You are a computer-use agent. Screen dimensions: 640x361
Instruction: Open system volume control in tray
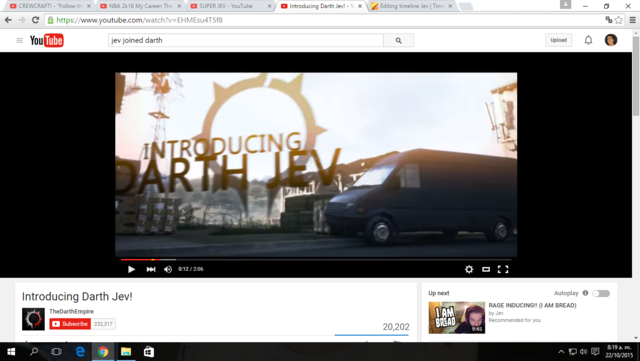(584, 352)
